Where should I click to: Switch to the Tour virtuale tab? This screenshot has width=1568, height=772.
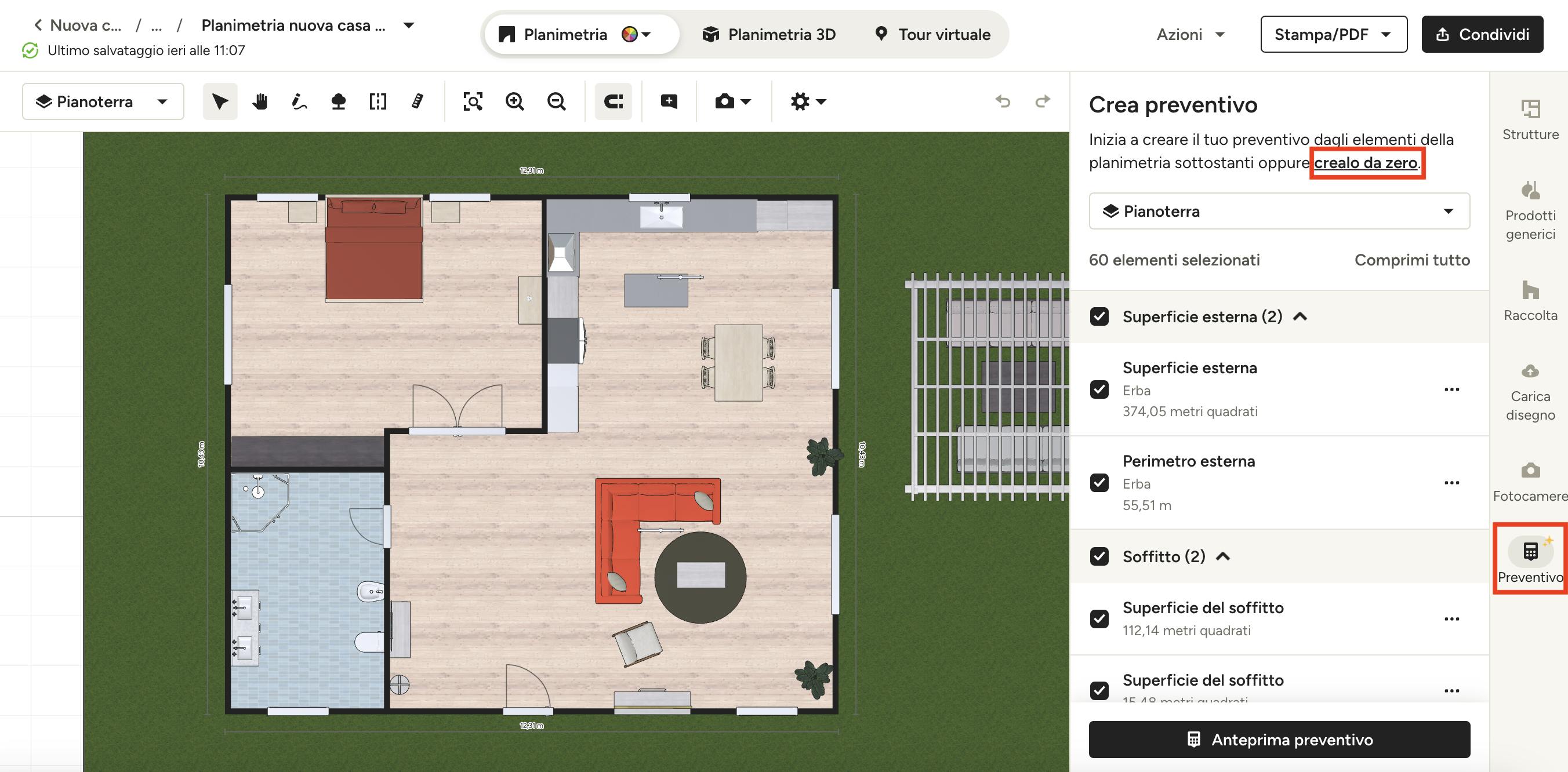click(932, 34)
